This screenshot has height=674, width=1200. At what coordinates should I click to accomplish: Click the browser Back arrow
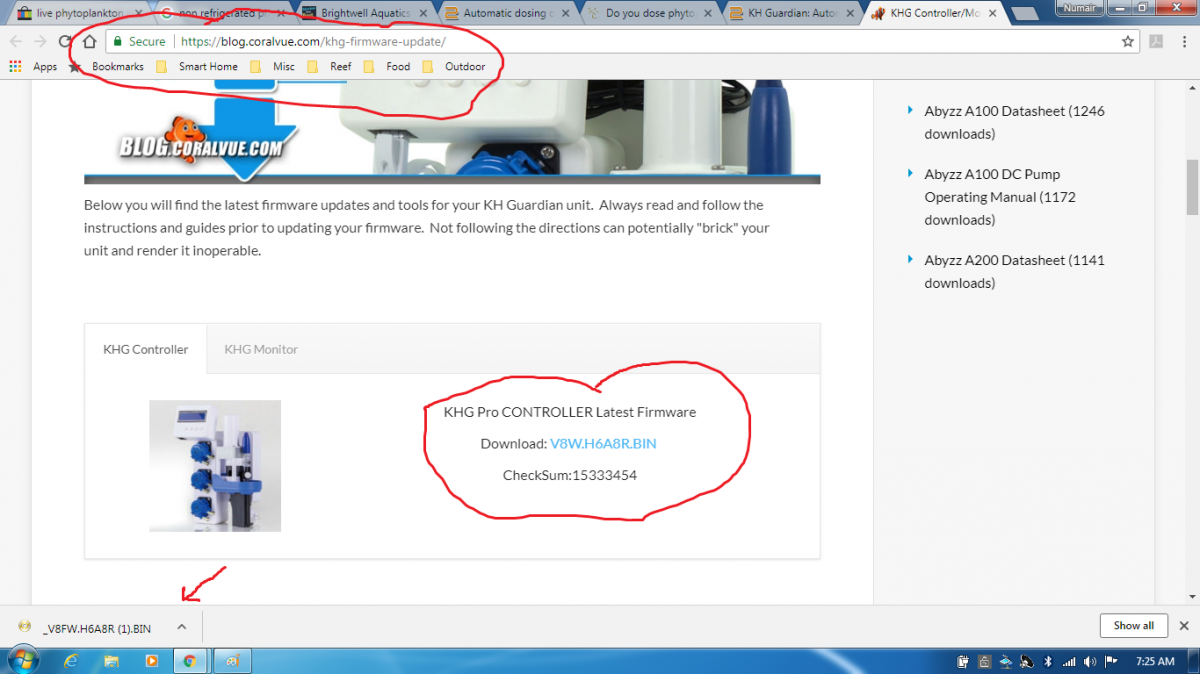(x=15, y=42)
